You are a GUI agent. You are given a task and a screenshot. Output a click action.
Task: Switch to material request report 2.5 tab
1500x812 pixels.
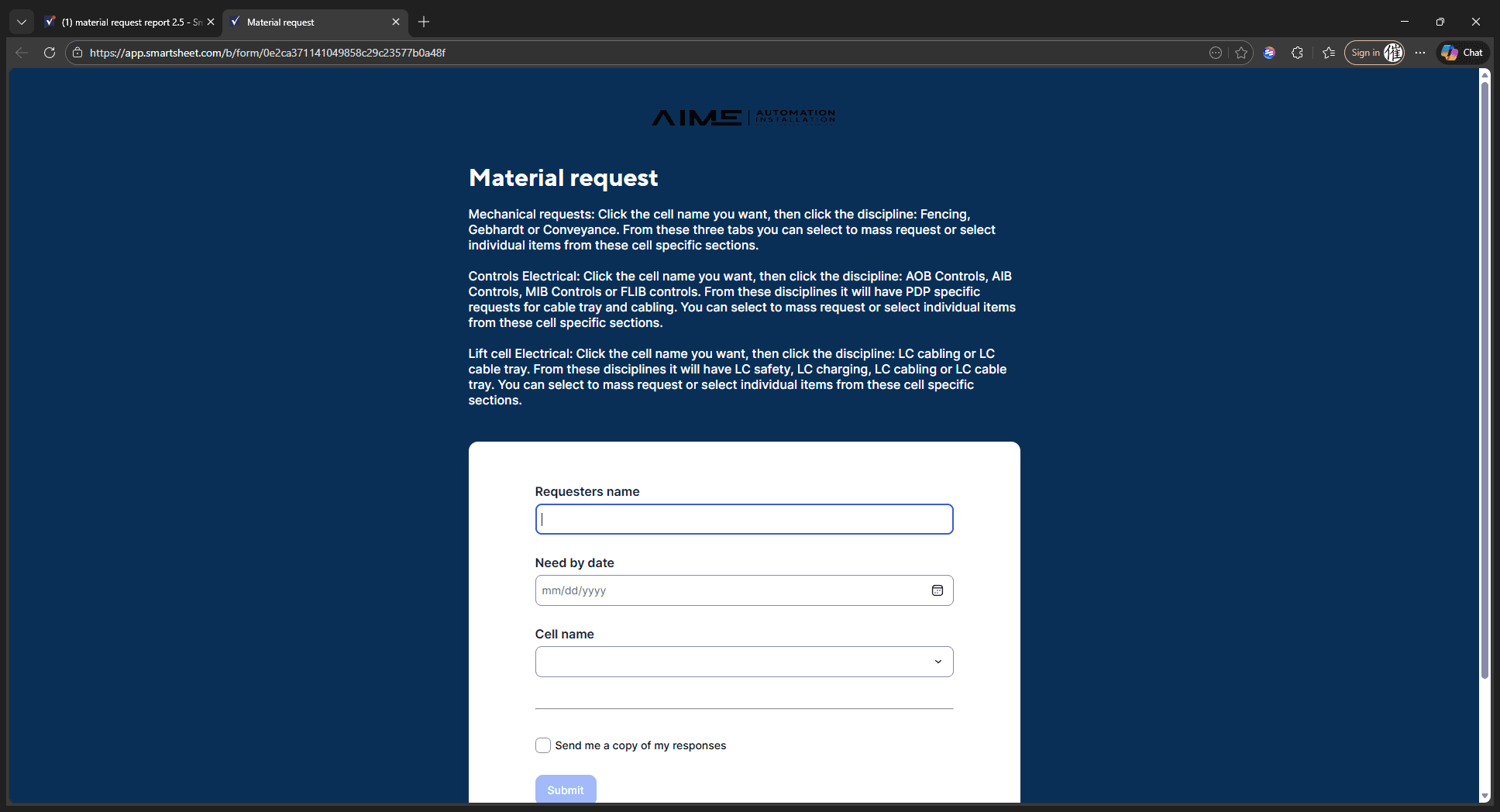[x=129, y=22]
